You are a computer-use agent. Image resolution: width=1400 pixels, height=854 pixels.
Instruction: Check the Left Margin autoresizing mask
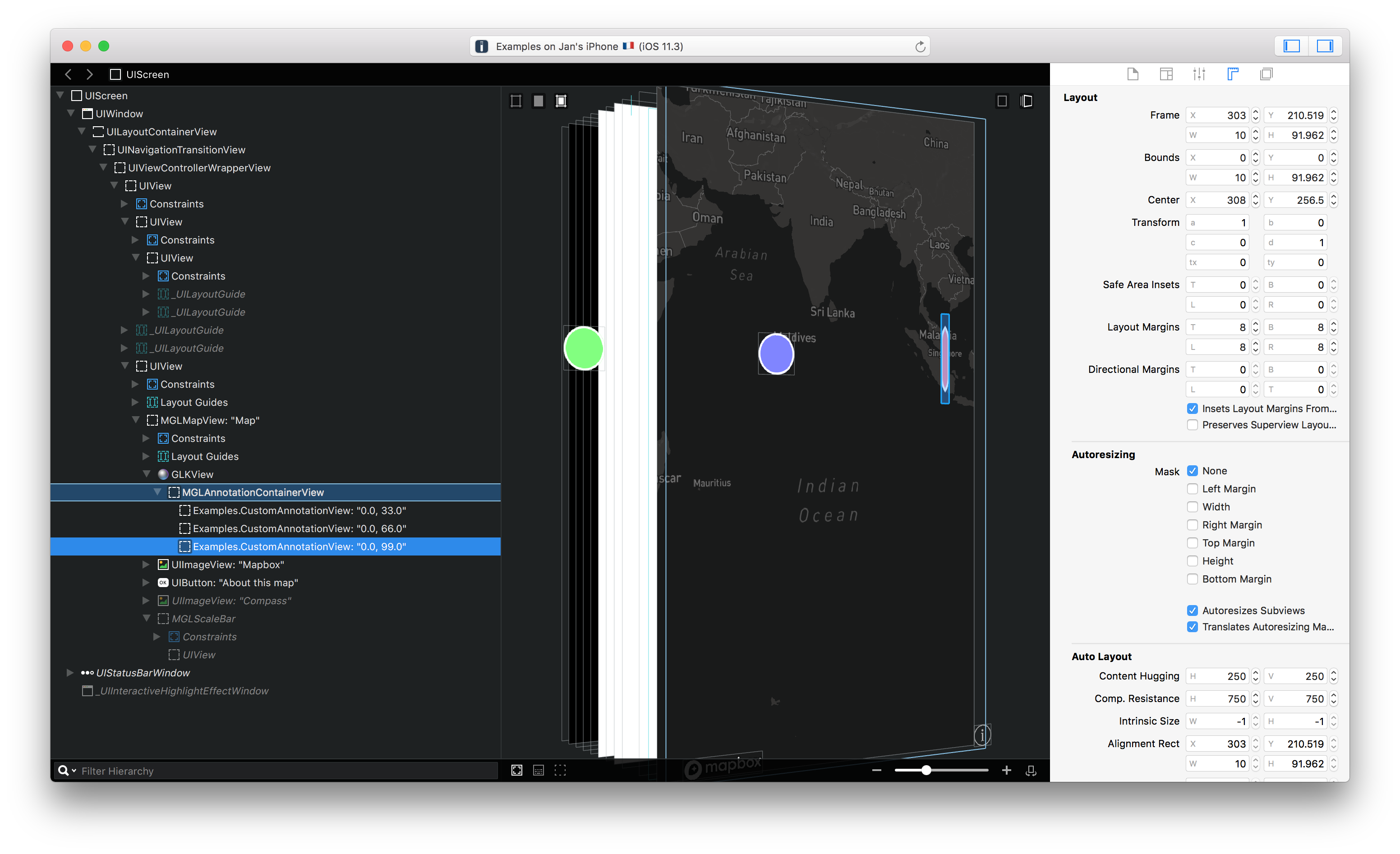click(x=1192, y=489)
